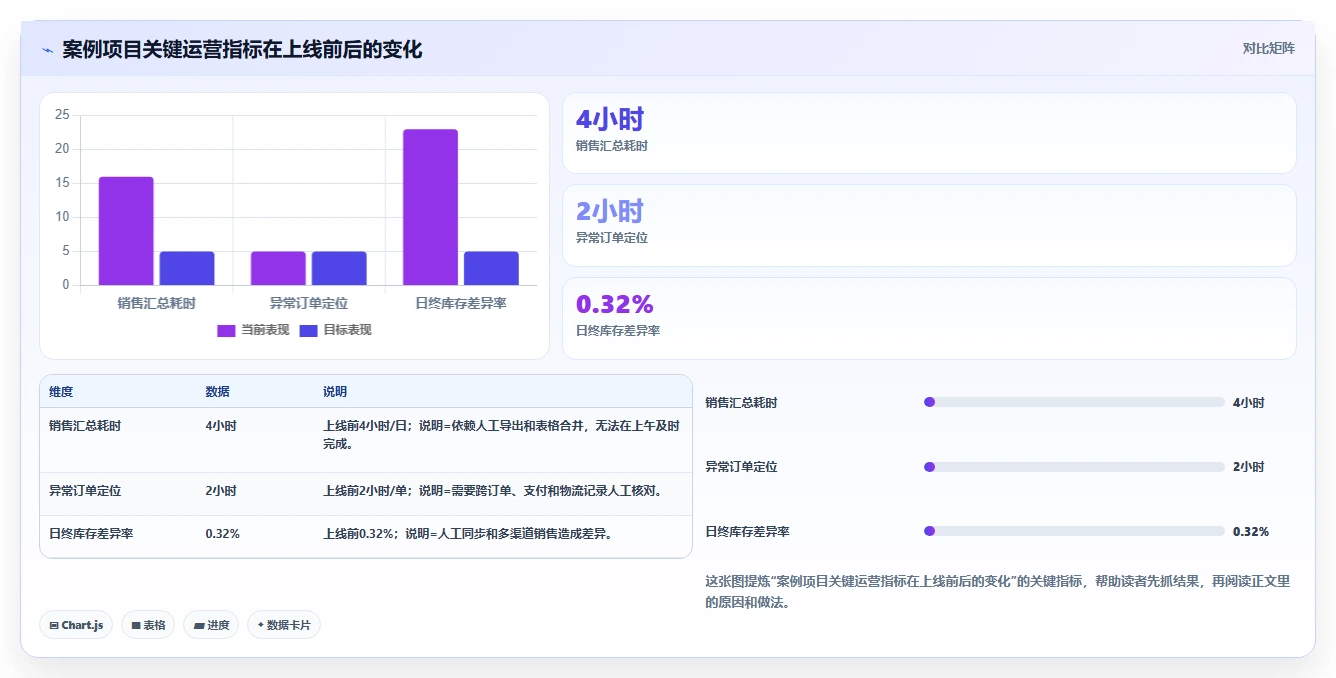The width and height of the screenshot is (1336, 678).
Task: Click the 对比矩阵 label
Action: point(1268,48)
